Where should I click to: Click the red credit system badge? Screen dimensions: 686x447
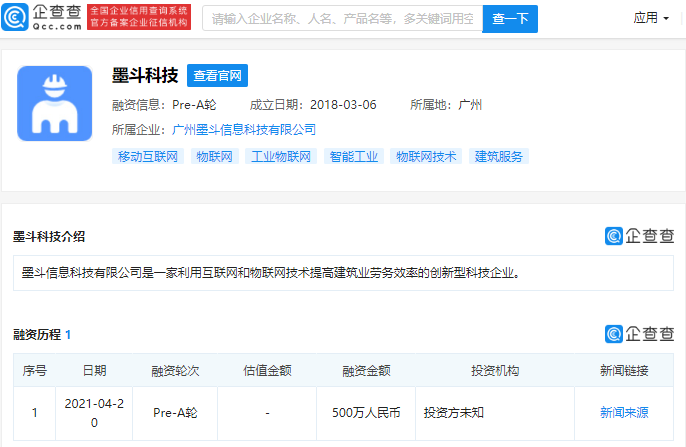pyautogui.click(x=139, y=17)
